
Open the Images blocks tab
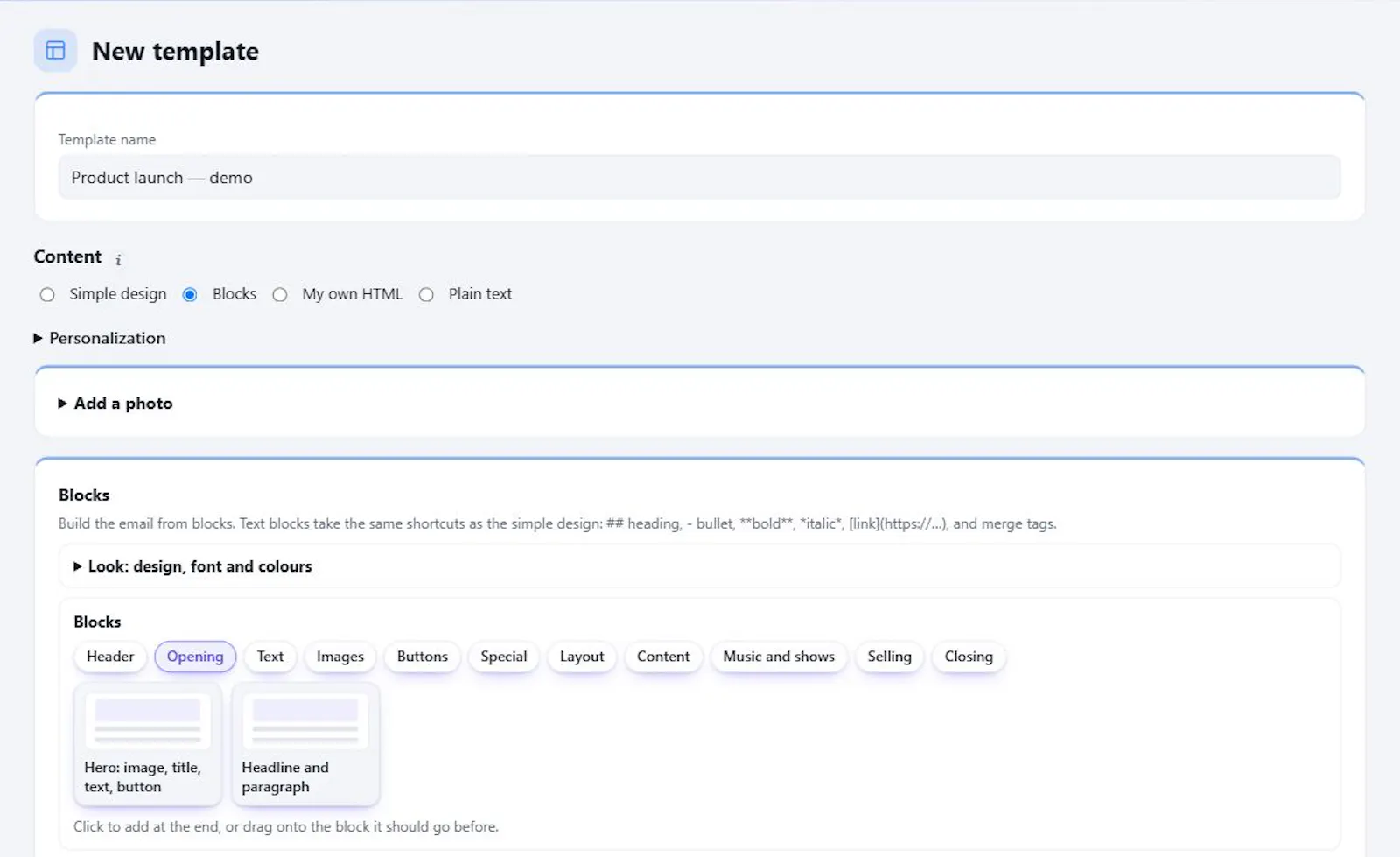tap(340, 657)
